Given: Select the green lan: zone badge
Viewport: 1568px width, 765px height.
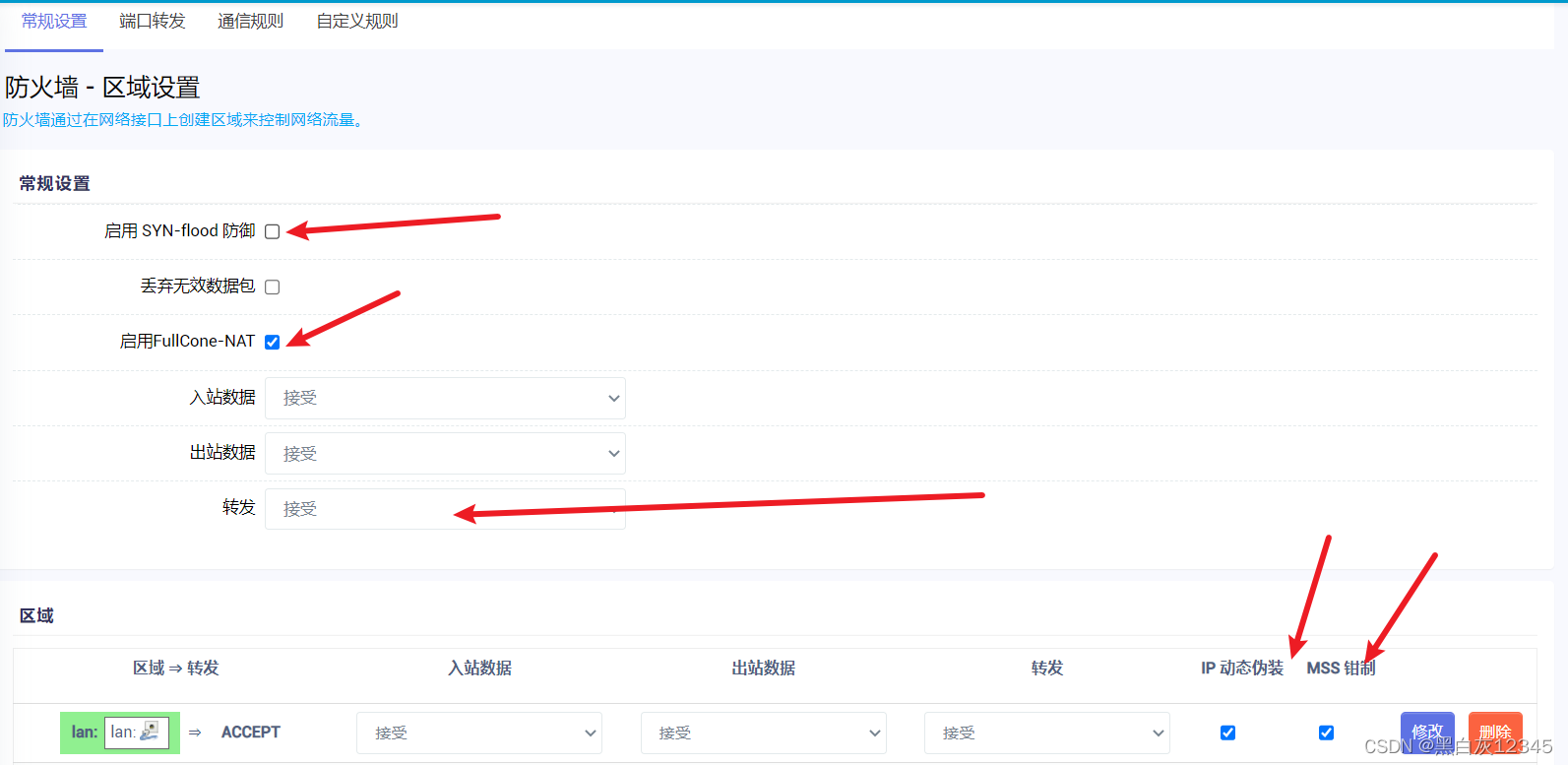Looking at the screenshot, I should click(120, 733).
